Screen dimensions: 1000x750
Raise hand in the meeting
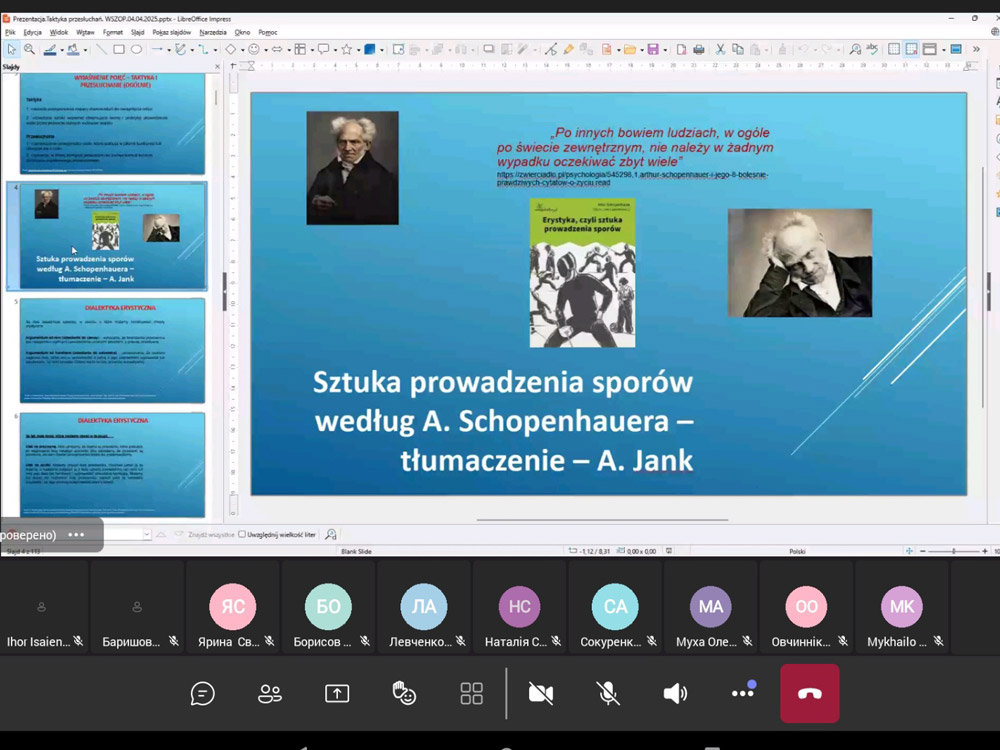[x=404, y=693]
